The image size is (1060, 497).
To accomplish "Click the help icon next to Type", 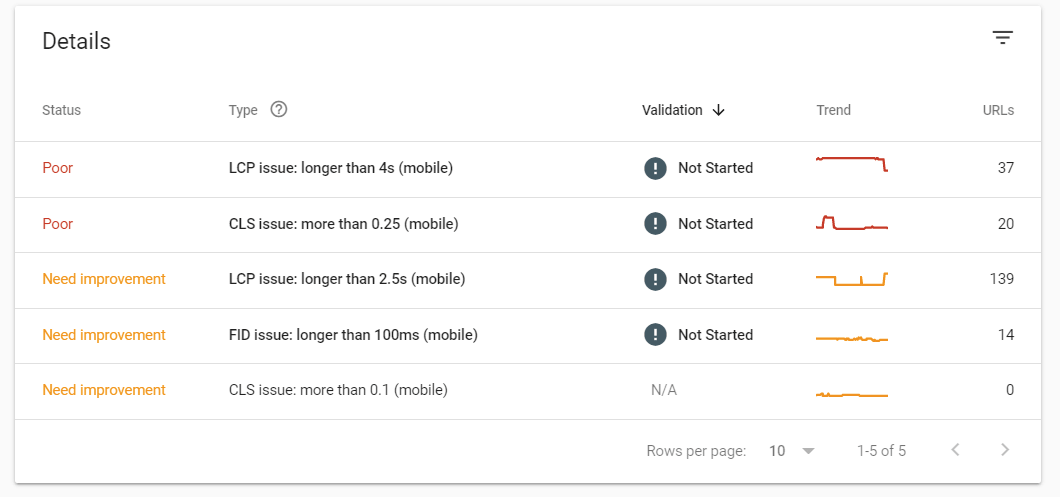I will click(x=279, y=110).
